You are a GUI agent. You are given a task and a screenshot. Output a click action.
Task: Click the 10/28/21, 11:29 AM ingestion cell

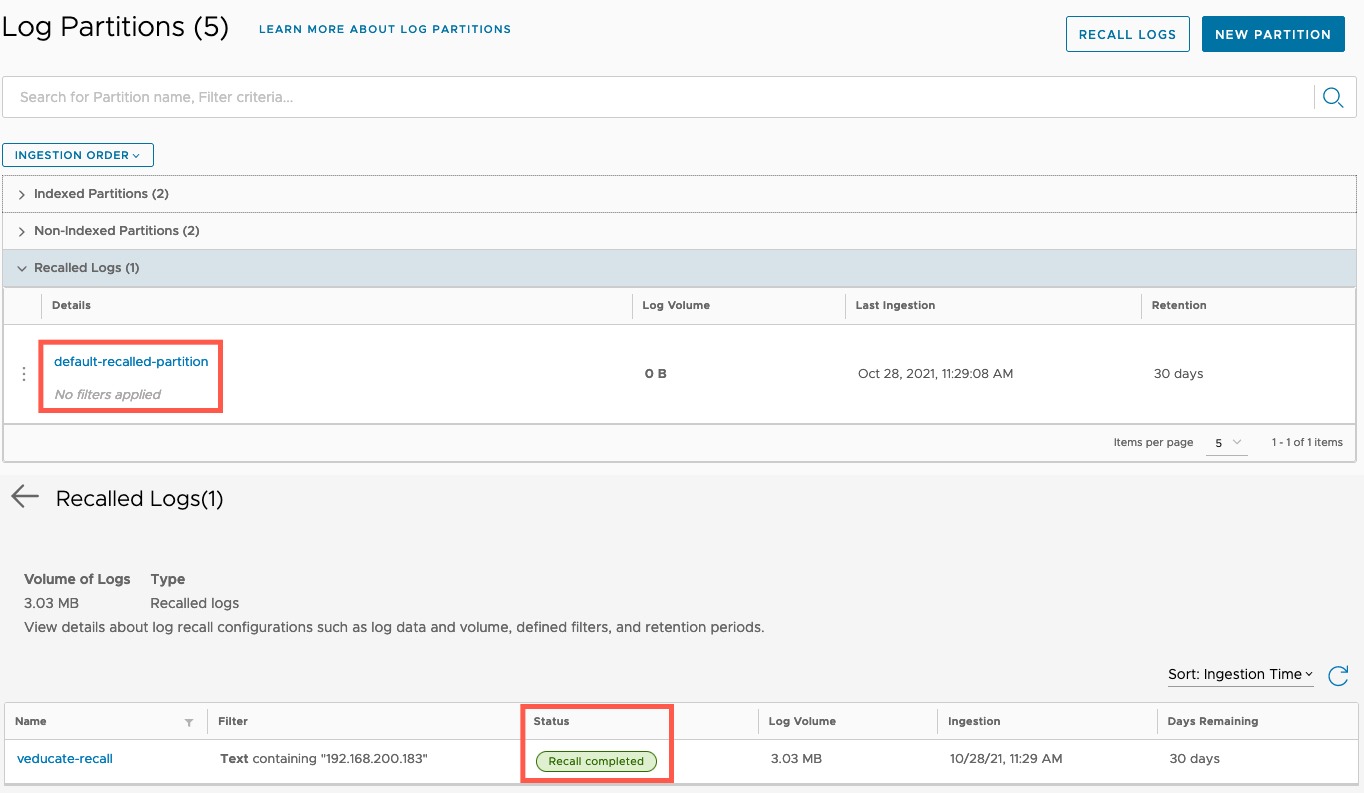click(1006, 759)
